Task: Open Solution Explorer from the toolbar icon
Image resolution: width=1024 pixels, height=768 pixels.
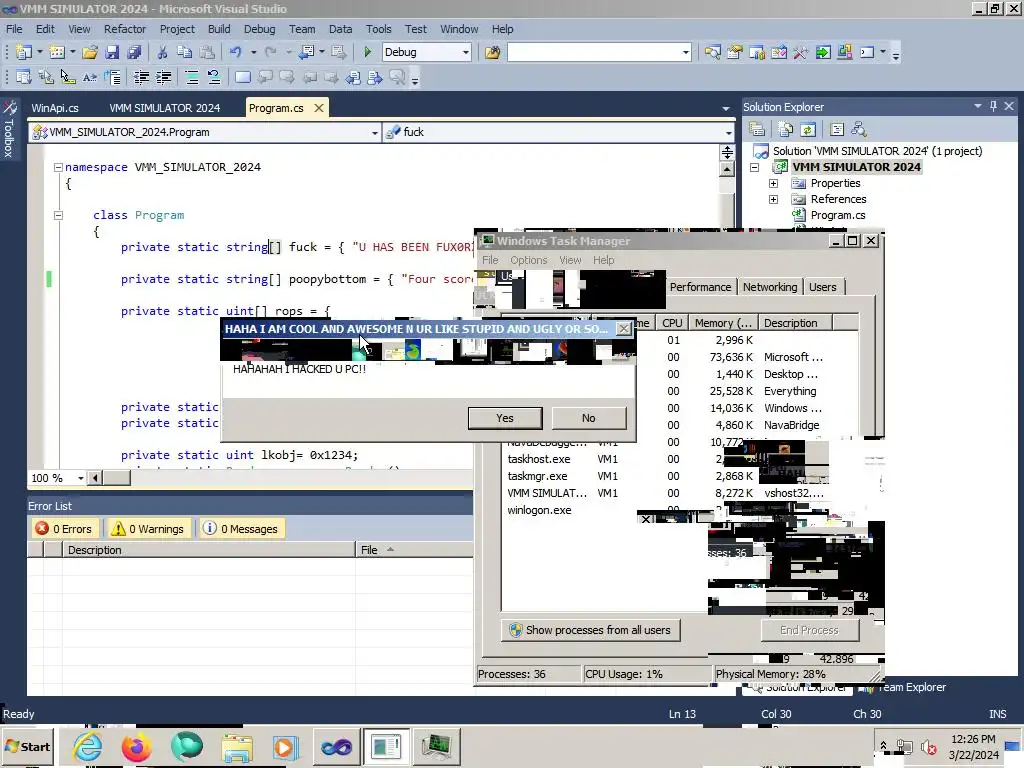Action: tap(712, 52)
